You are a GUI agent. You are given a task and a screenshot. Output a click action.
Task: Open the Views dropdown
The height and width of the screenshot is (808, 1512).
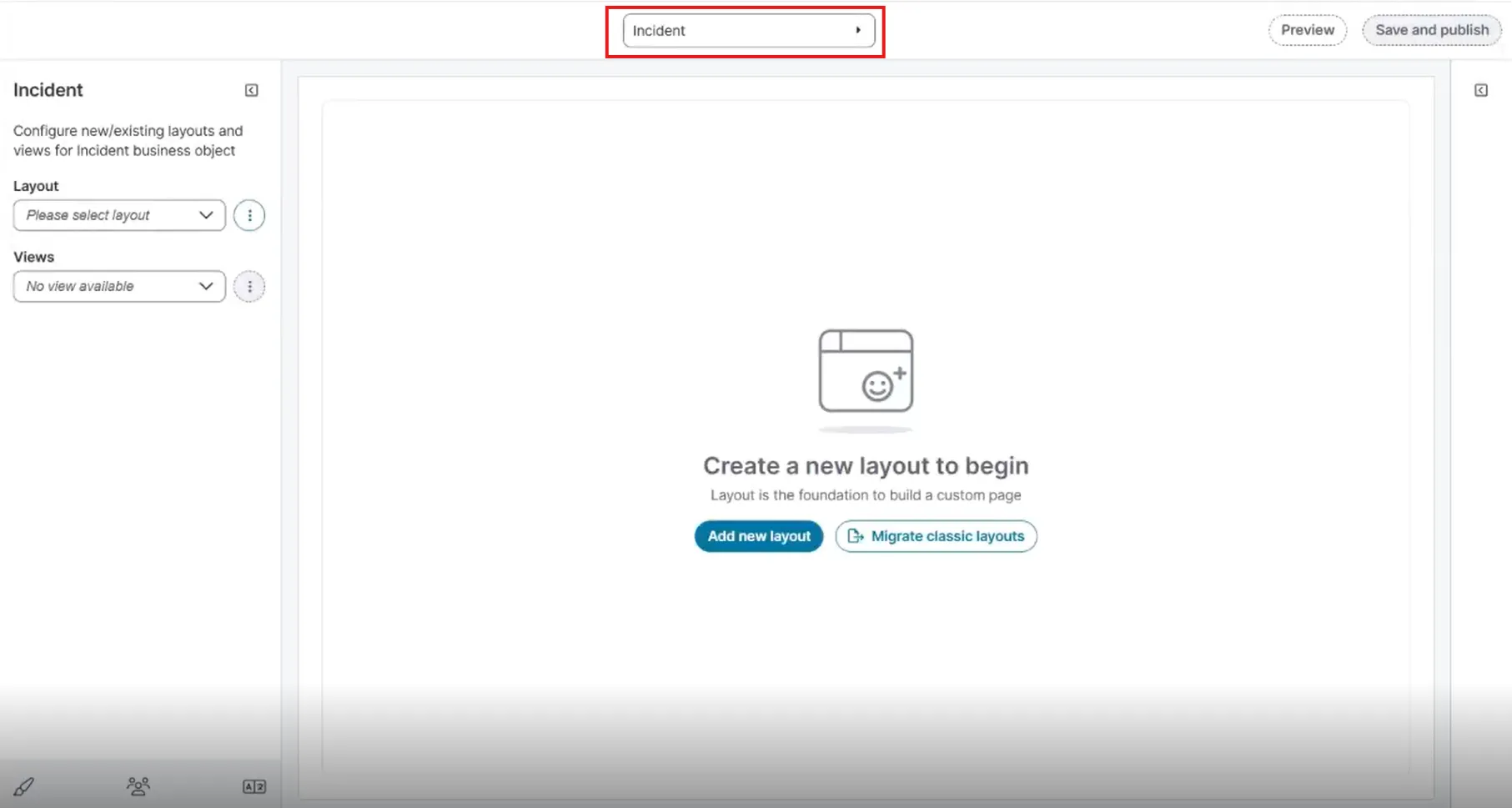tap(119, 286)
